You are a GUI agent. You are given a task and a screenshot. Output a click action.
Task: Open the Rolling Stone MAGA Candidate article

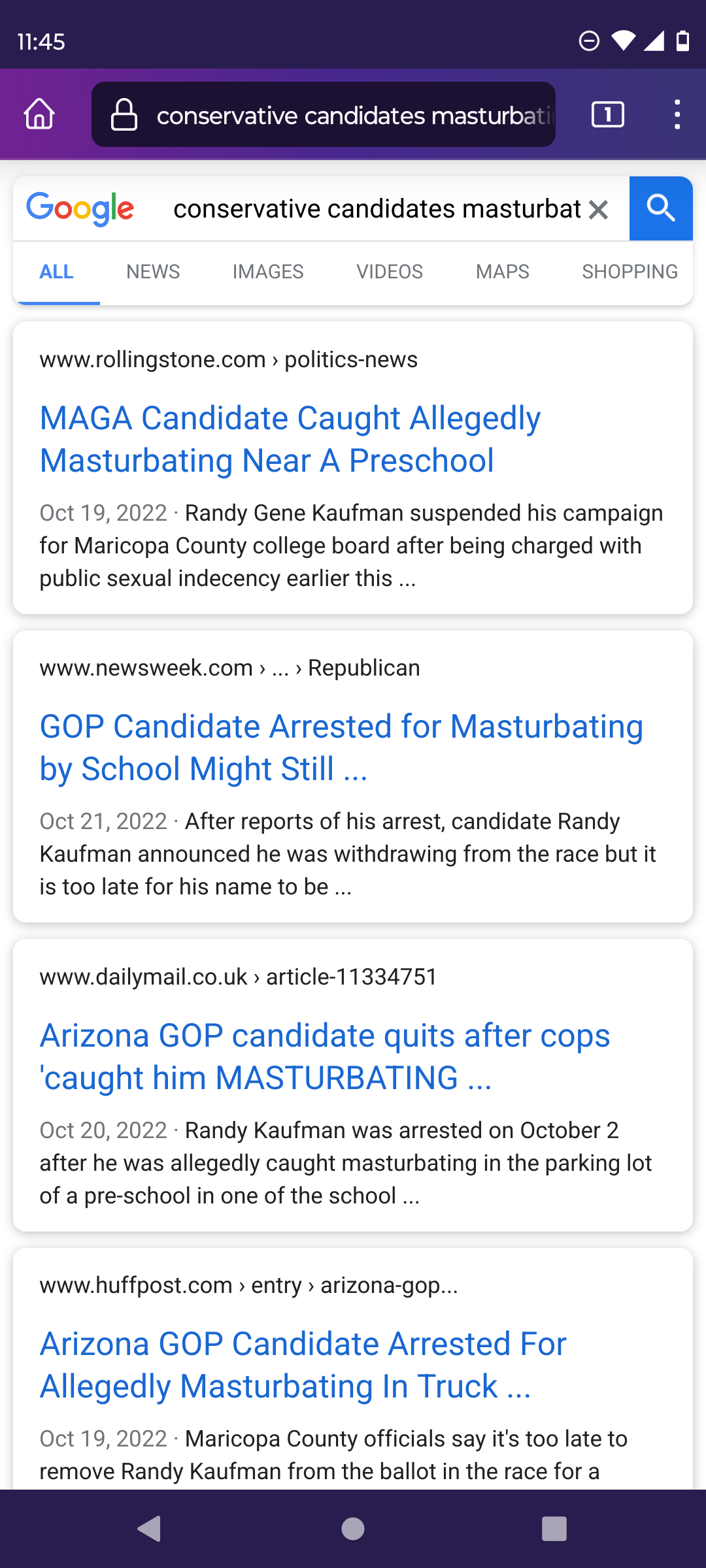point(290,439)
